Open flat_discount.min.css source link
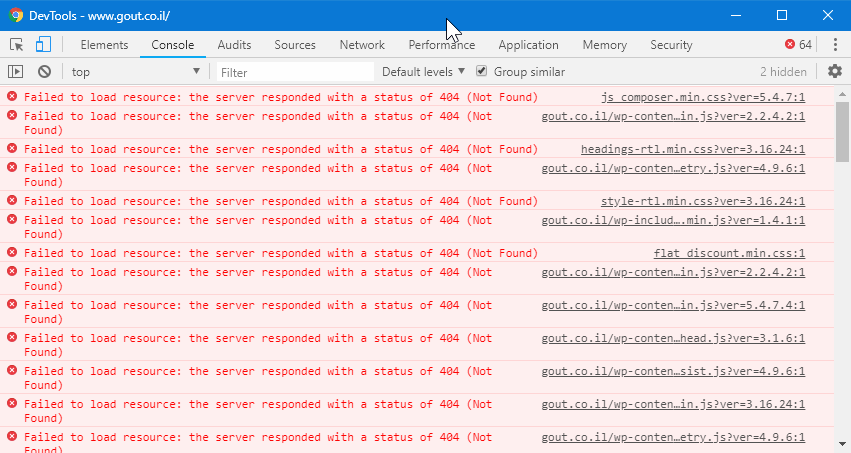The width and height of the screenshot is (851, 453). click(729, 253)
